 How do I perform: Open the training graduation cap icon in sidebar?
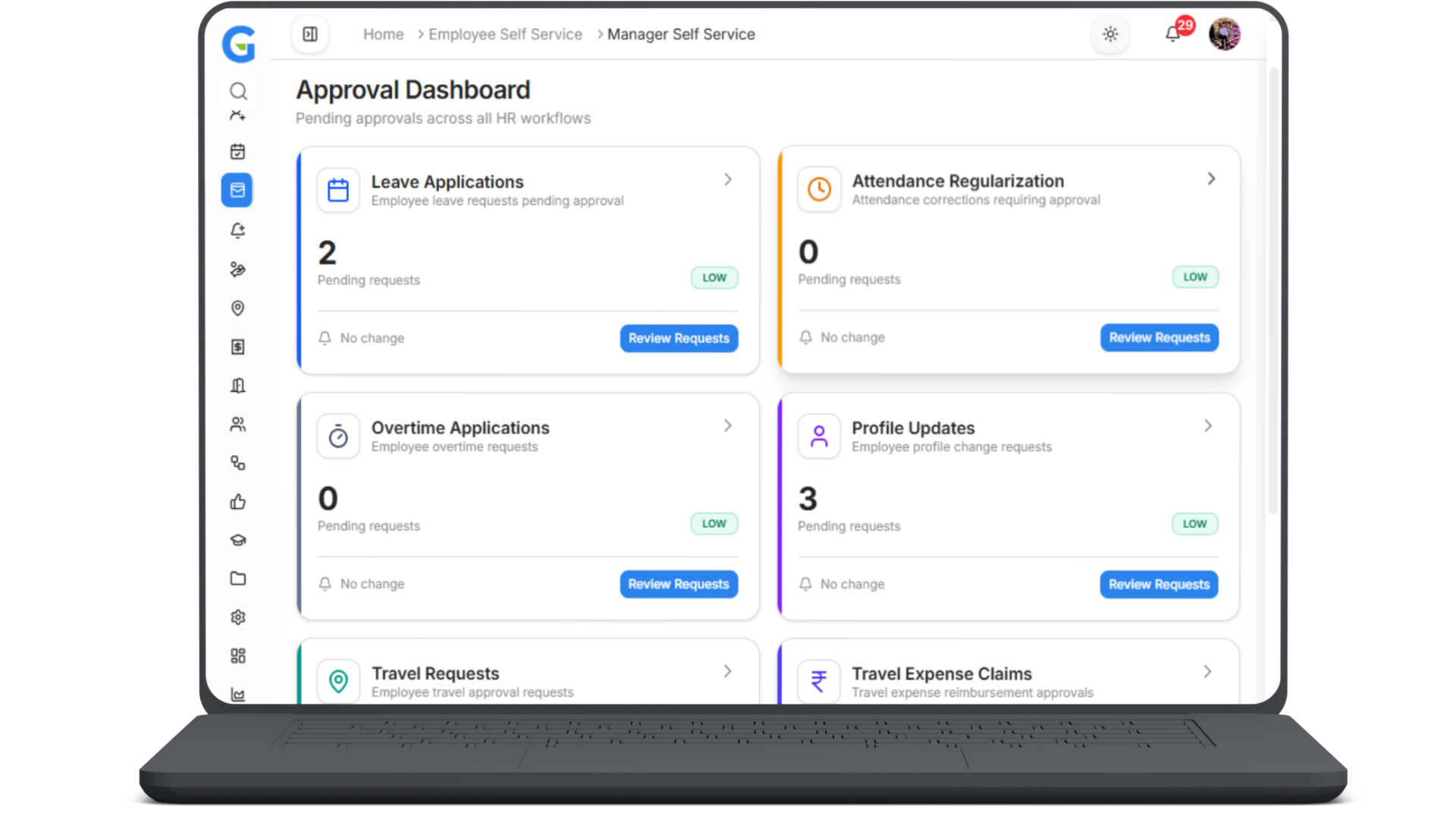237,540
